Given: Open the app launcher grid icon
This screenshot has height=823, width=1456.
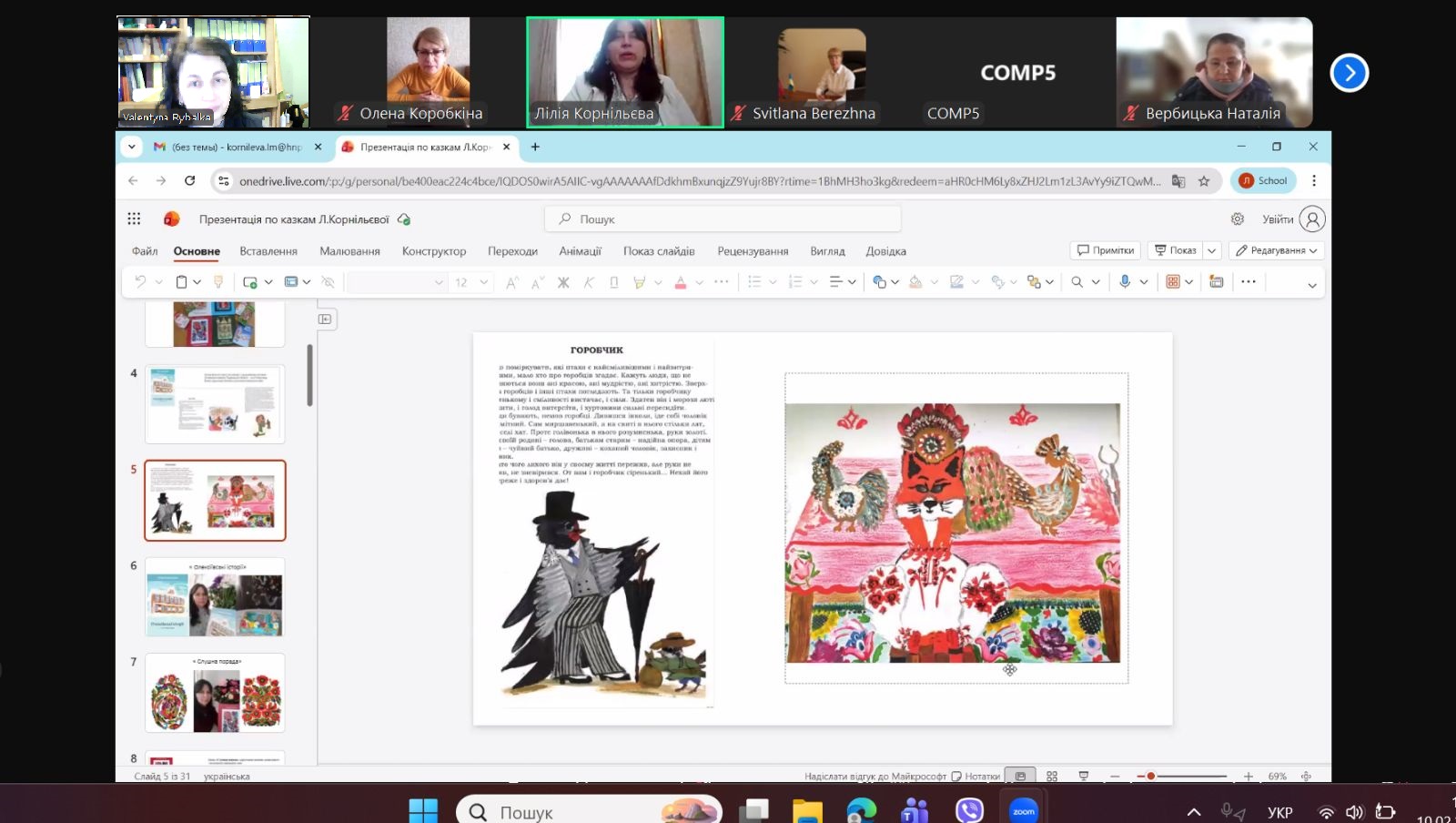Looking at the screenshot, I should coord(134,218).
